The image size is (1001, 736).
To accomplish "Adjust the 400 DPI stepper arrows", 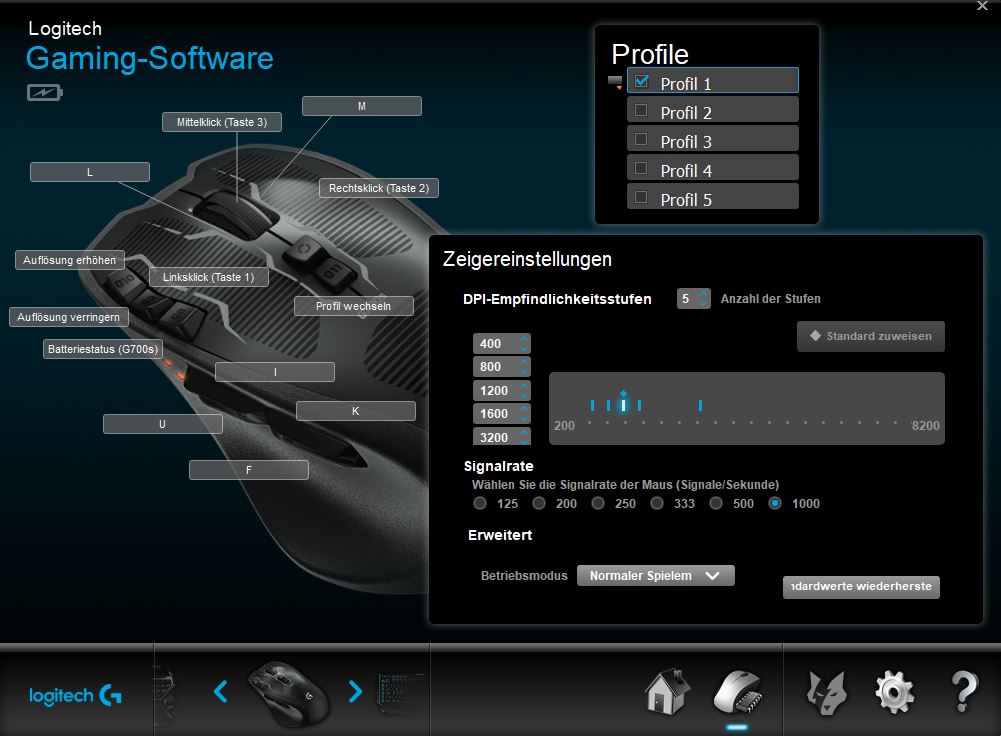I will pyautogui.click(x=523, y=343).
